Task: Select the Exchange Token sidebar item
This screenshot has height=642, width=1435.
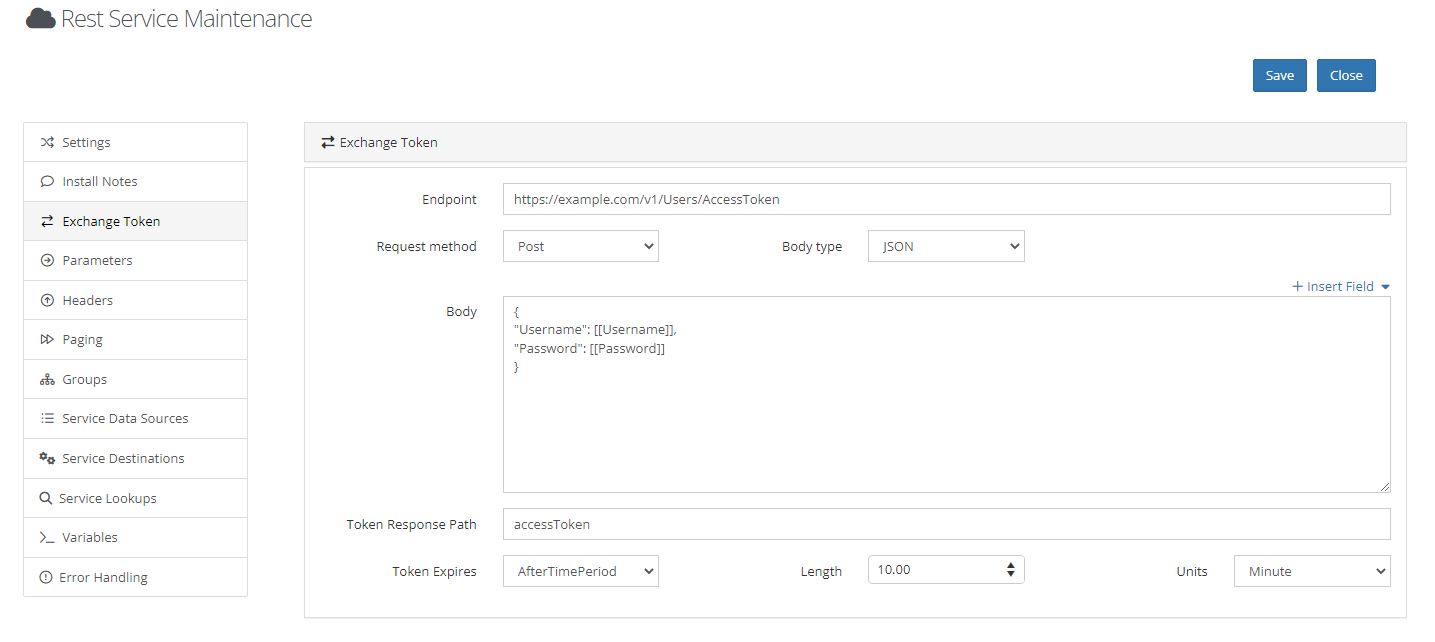Action: pos(135,221)
